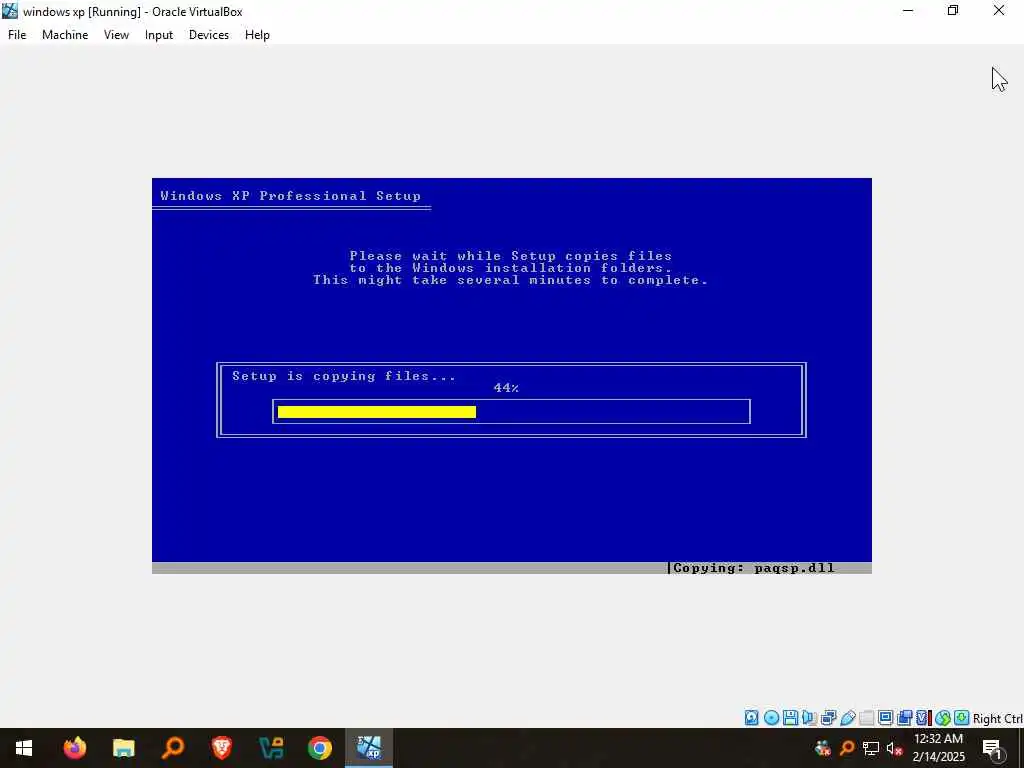Click the muted volume speaker tray icon
Viewport: 1024px width, 768px height.
click(x=895, y=748)
